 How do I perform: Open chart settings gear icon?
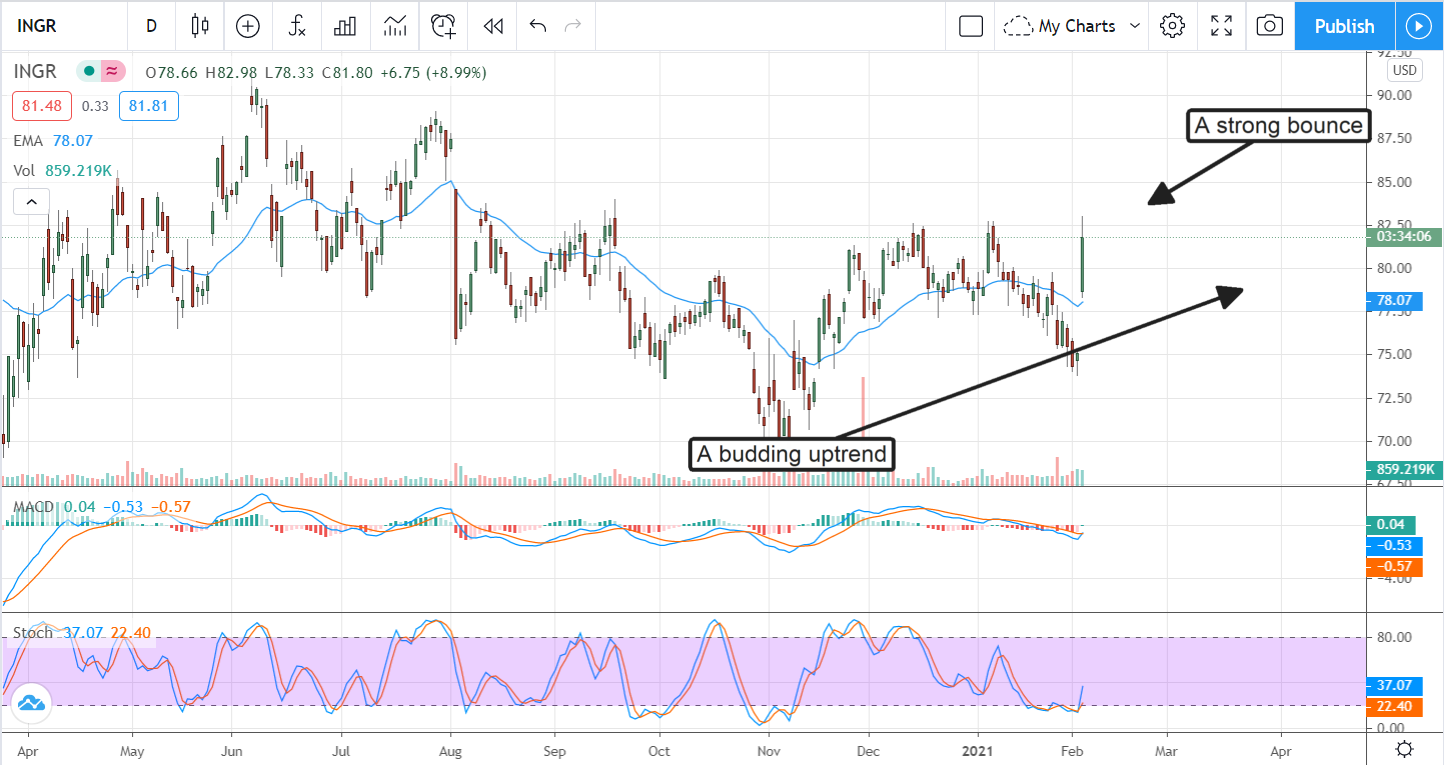coord(1172,26)
